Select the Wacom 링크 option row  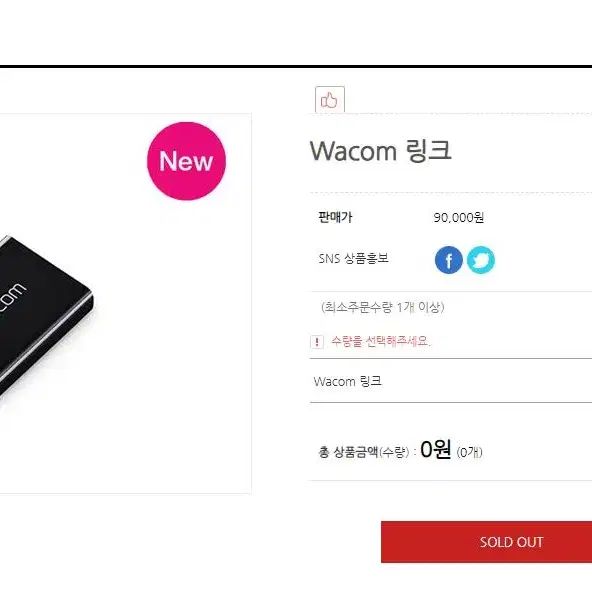[x=451, y=381]
